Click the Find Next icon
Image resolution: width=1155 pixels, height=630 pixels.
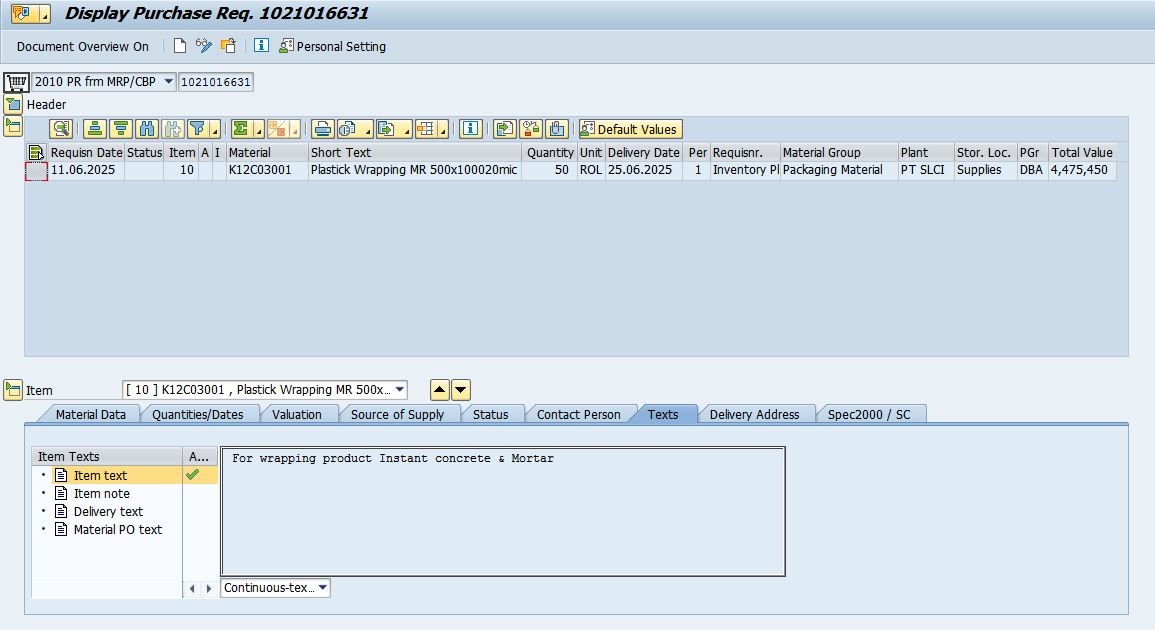coord(173,129)
